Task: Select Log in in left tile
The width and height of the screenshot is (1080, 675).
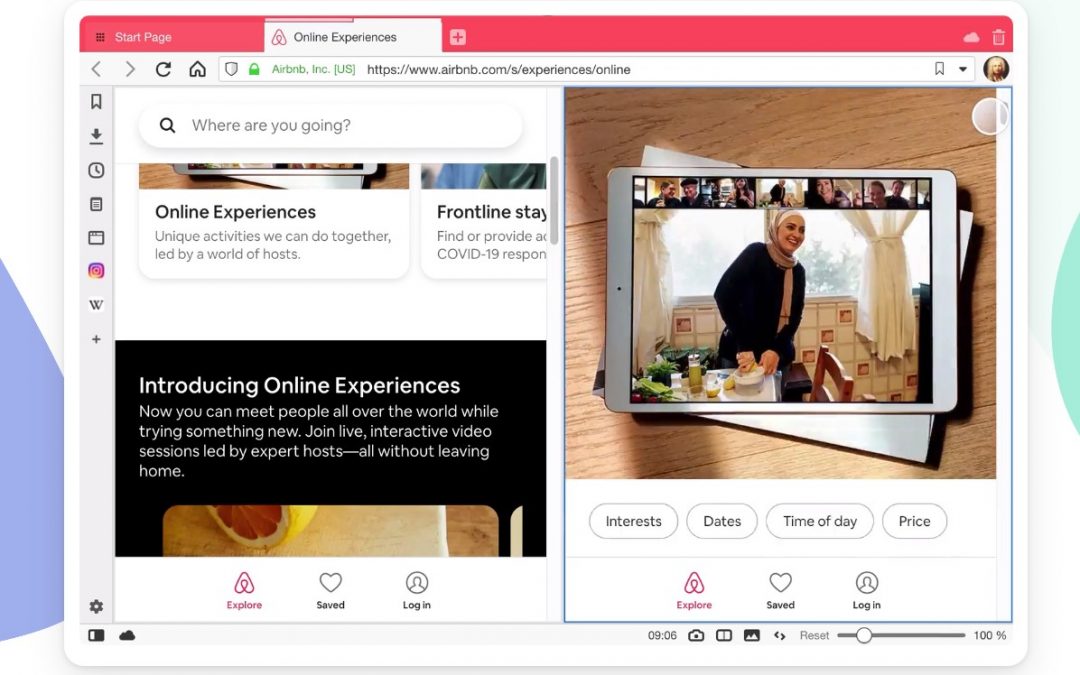Action: tap(417, 591)
